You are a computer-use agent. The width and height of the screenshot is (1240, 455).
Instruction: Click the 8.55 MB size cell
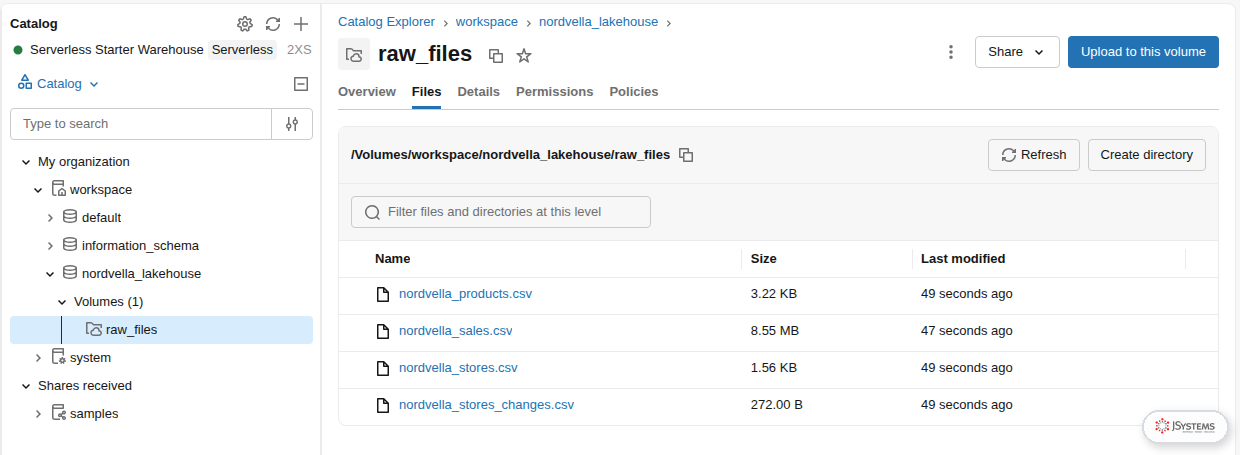click(x=775, y=331)
